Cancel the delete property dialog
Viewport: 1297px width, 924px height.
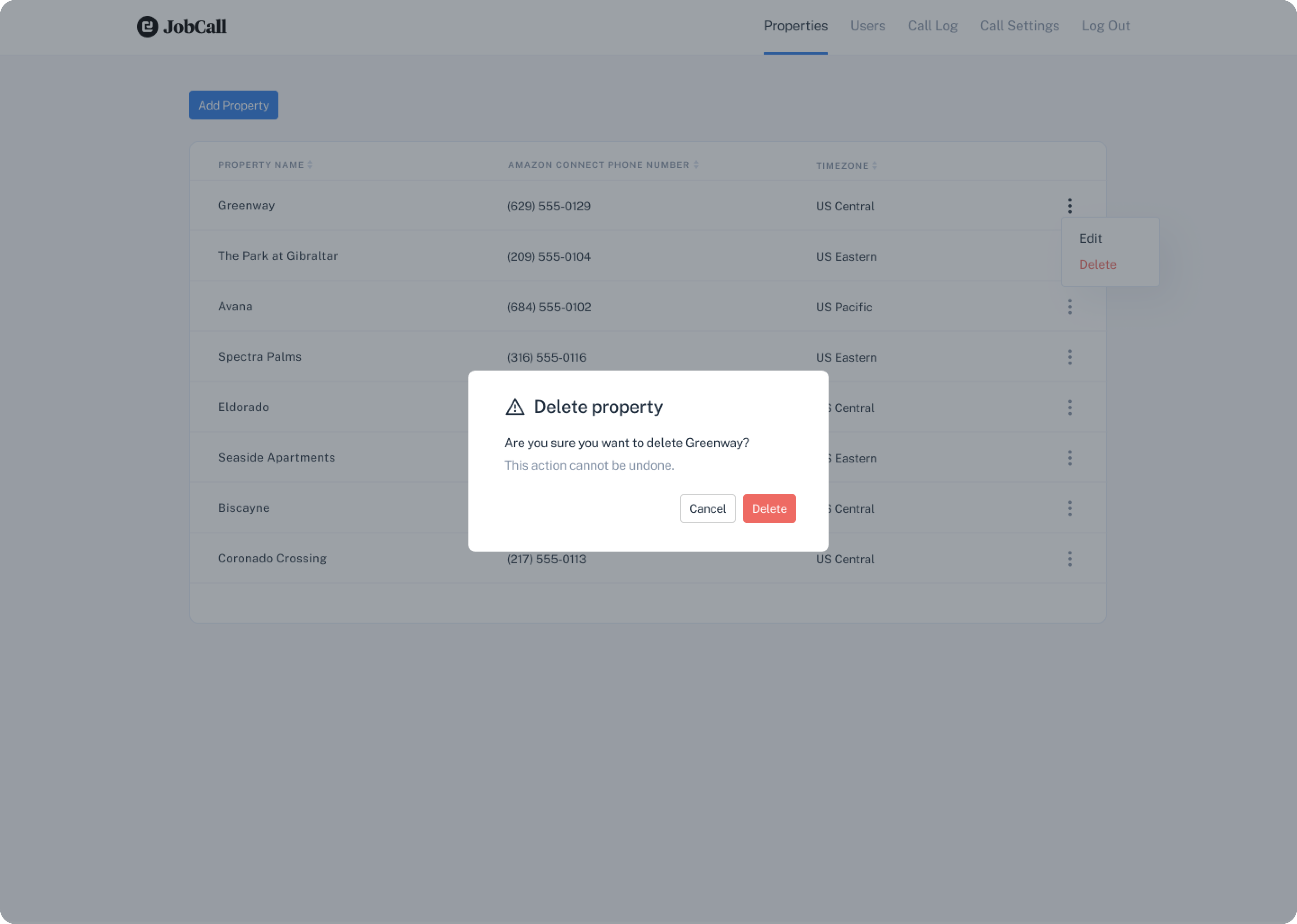click(707, 508)
